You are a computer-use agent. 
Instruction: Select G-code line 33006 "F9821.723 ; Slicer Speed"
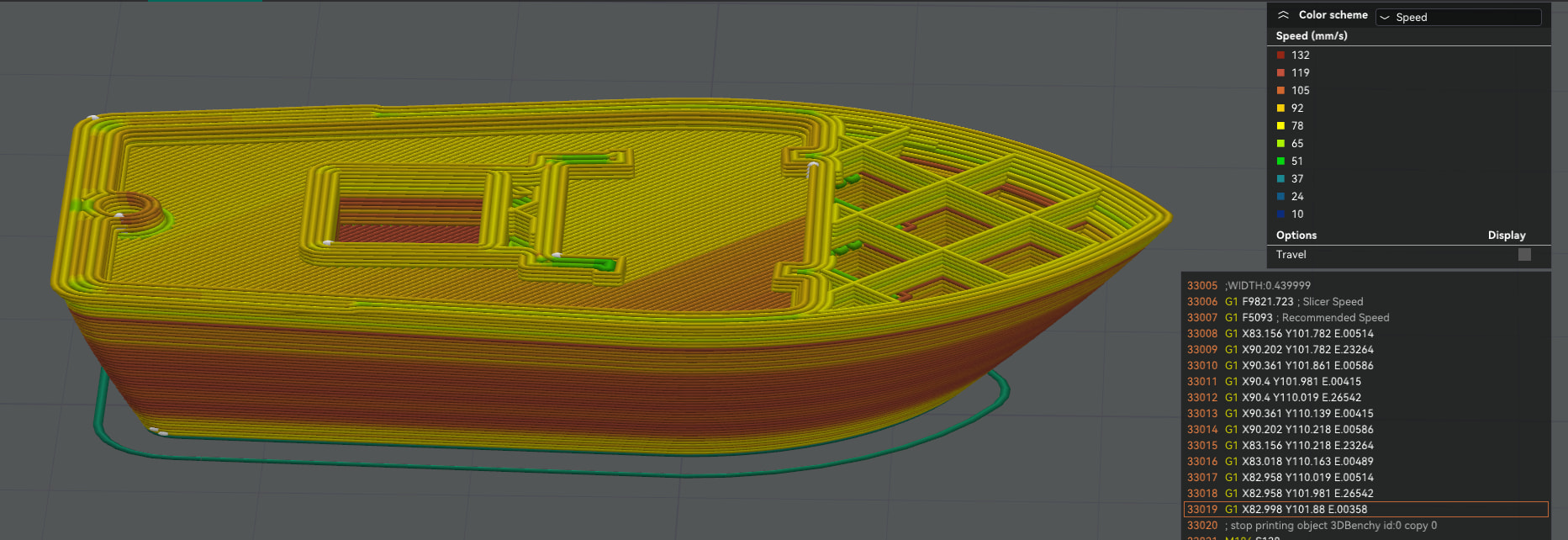pos(1365,301)
